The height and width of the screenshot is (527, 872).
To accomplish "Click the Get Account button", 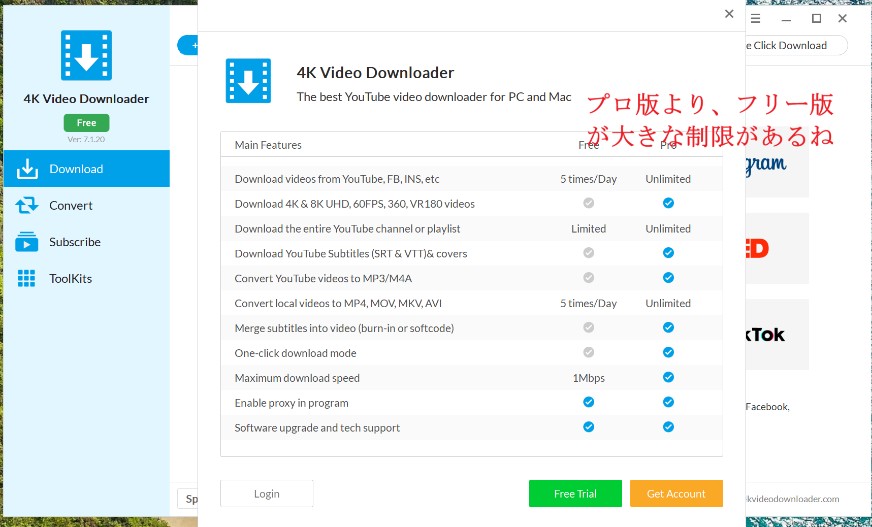I will click(x=676, y=494).
